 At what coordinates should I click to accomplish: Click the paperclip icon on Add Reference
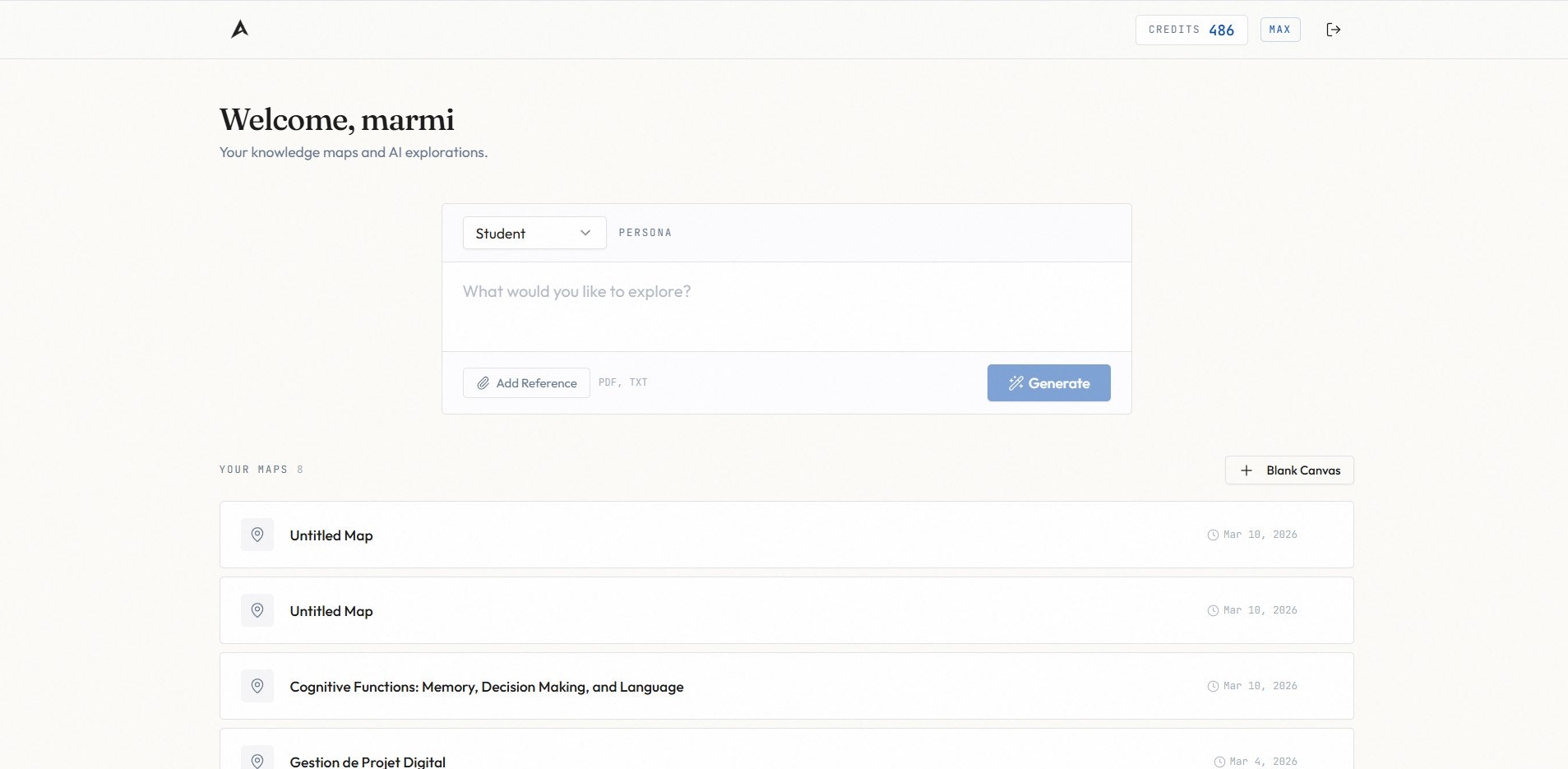pyautogui.click(x=484, y=382)
